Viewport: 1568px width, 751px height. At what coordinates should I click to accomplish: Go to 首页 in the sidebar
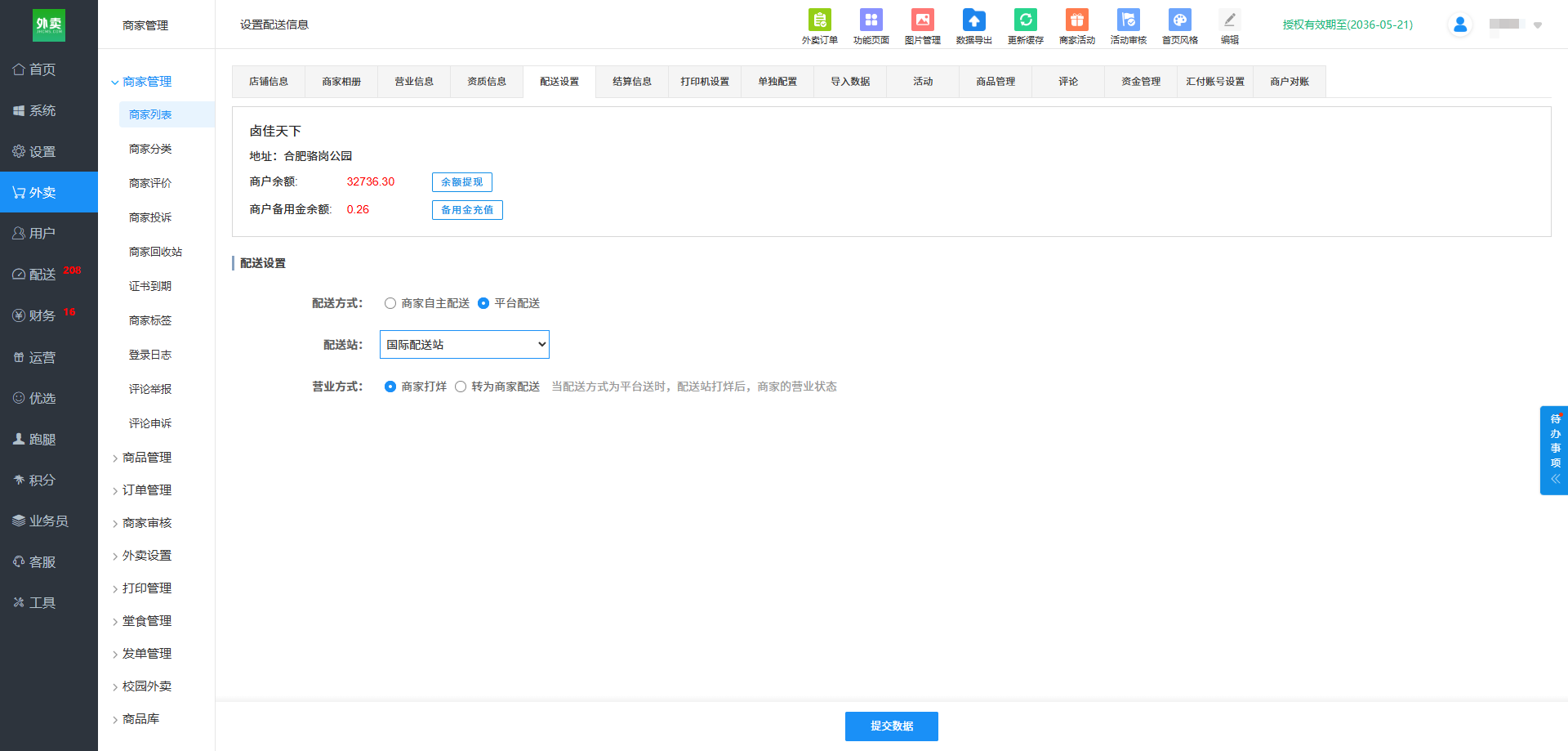(x=49, y=69)
